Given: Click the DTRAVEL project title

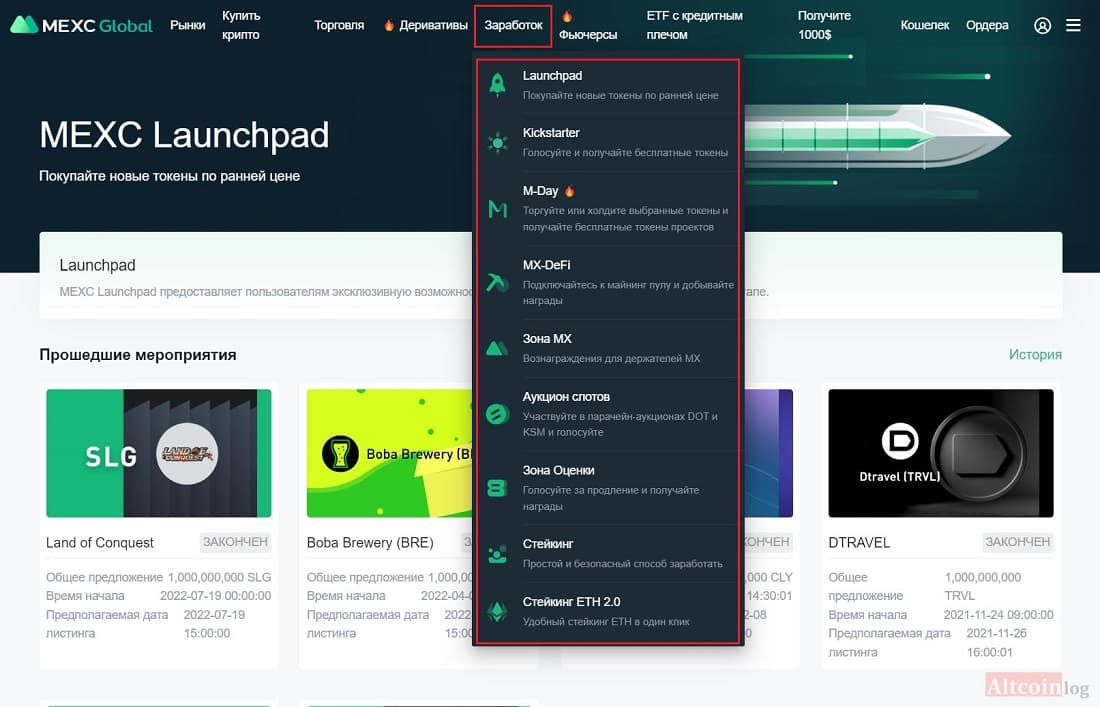Looking at the screenshot, I should click(859, 543).
